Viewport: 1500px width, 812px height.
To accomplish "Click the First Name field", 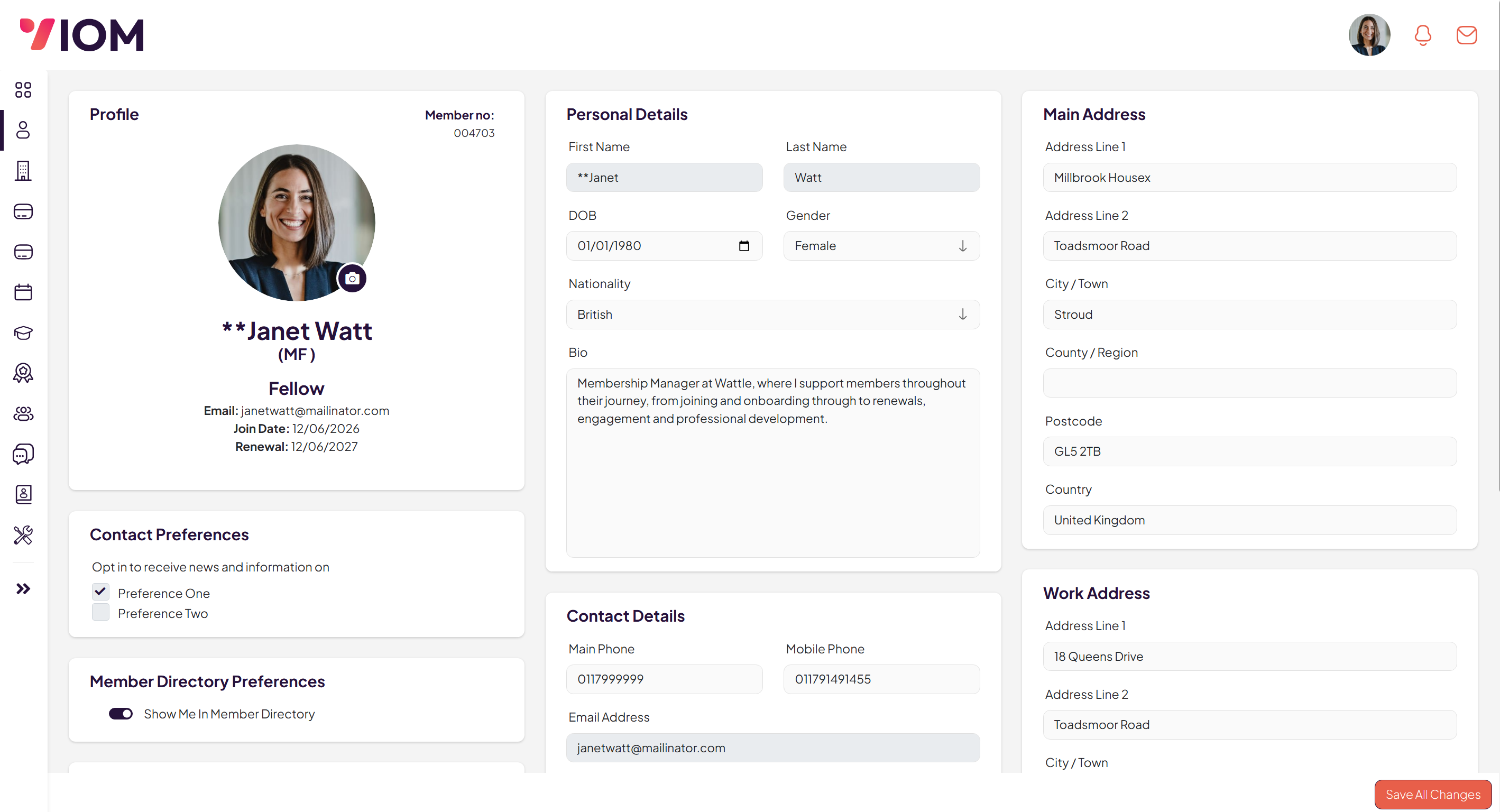I will (x=664, y=178).
